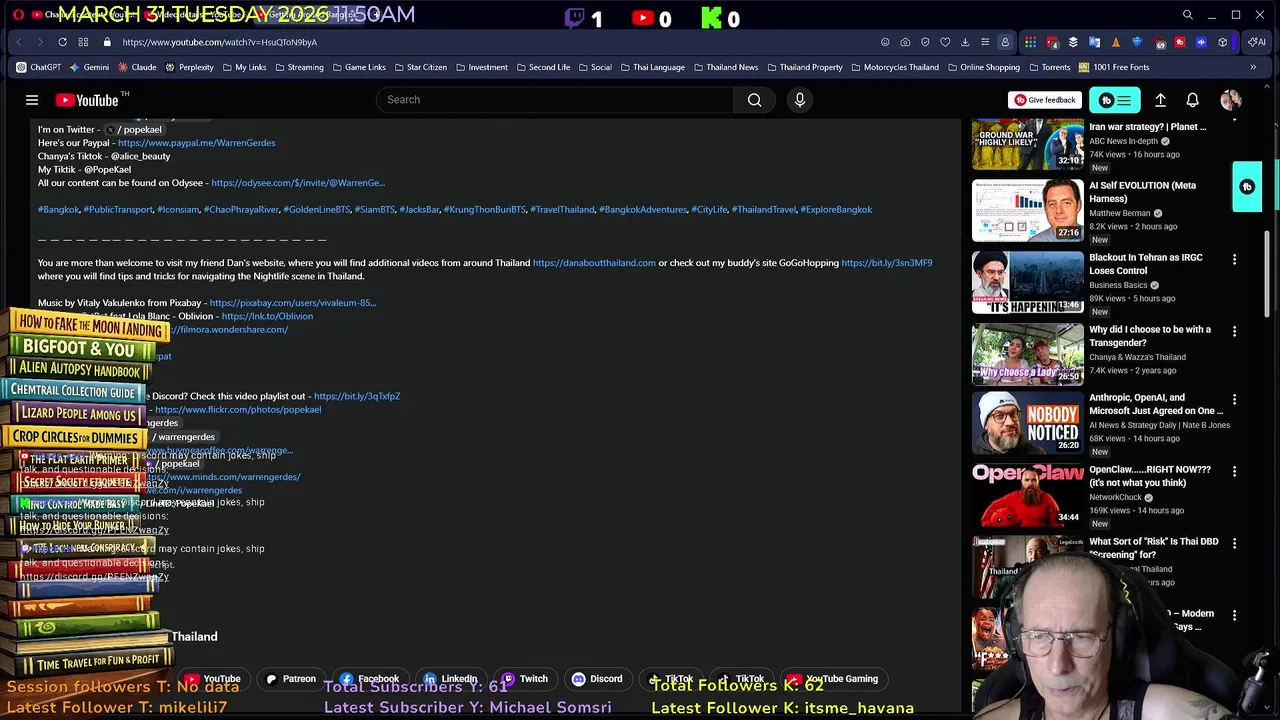Expand the Streaming bookmark folder

298,67
